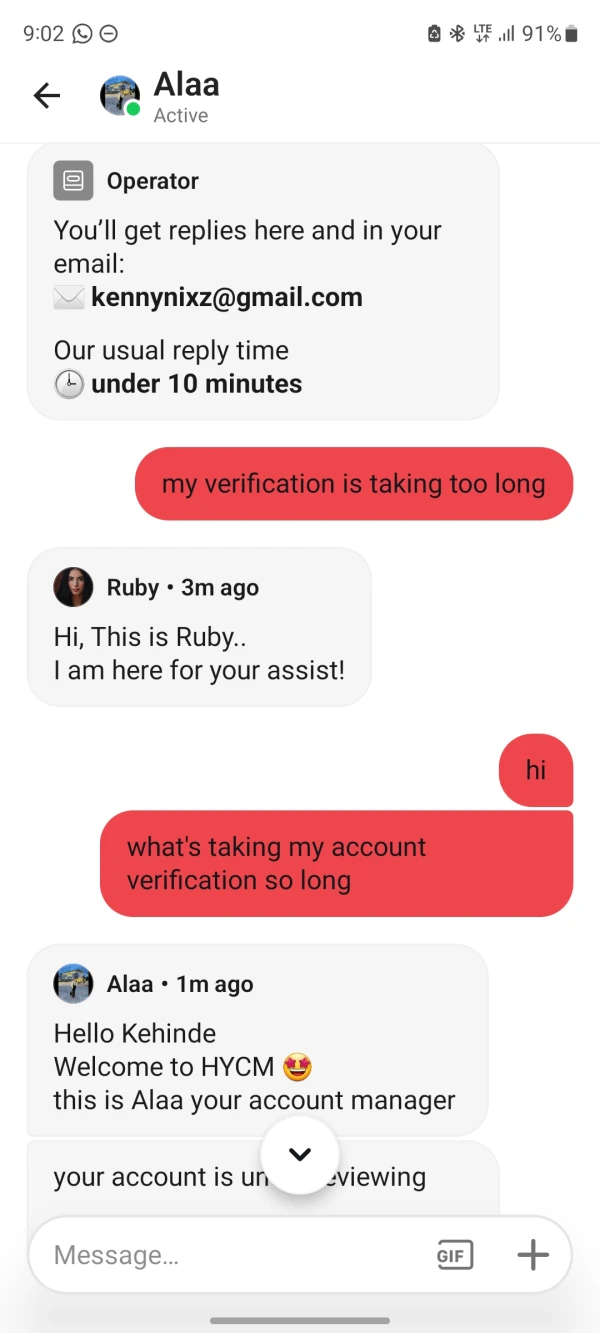The width and height of the screenshot is (600, 1333).
Task: Tap the envelope icon beside email
Action: pyautogui.click(x=69, y=298)
